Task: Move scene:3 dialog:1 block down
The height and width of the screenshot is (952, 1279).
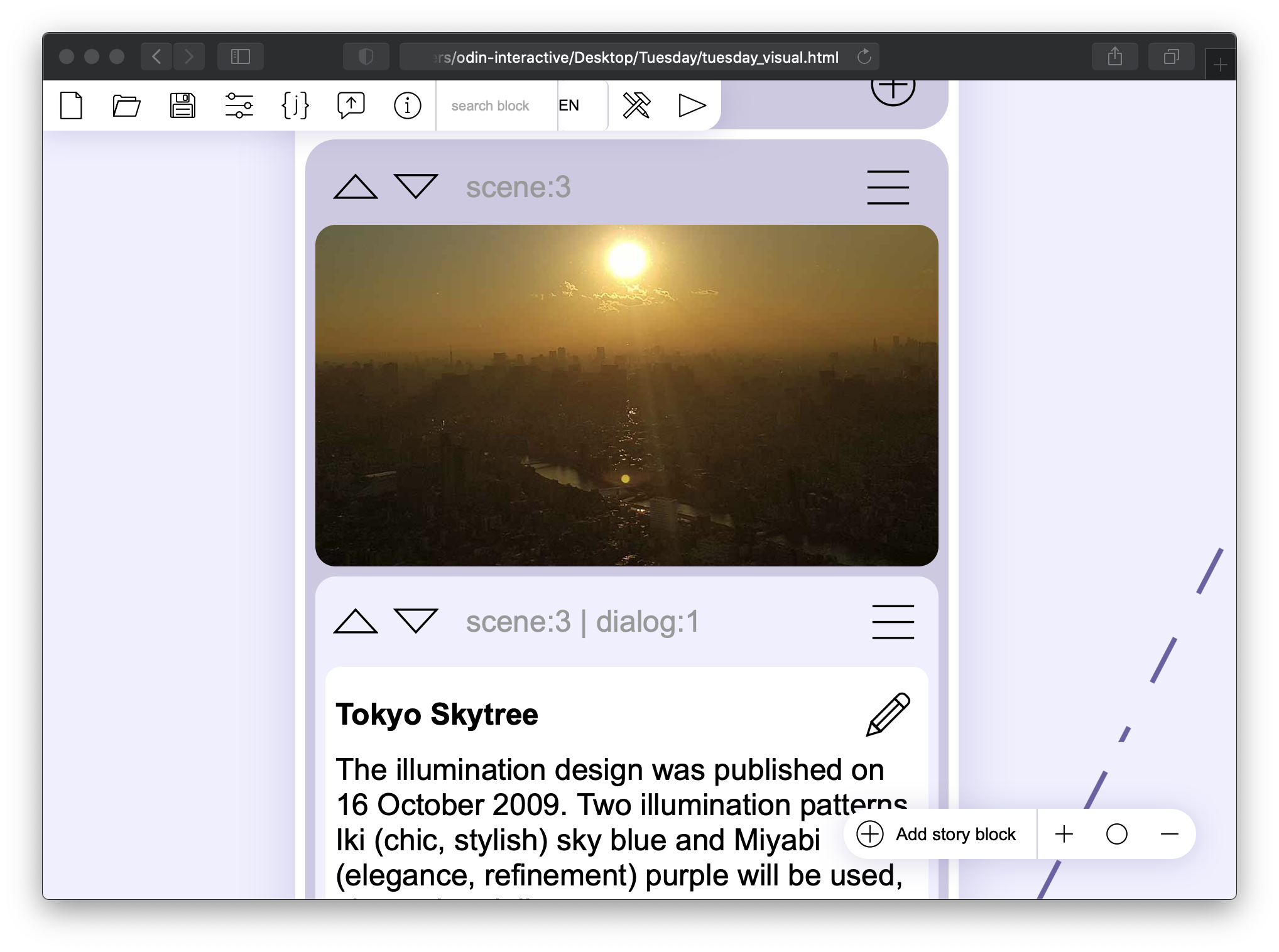Action: 416,621
